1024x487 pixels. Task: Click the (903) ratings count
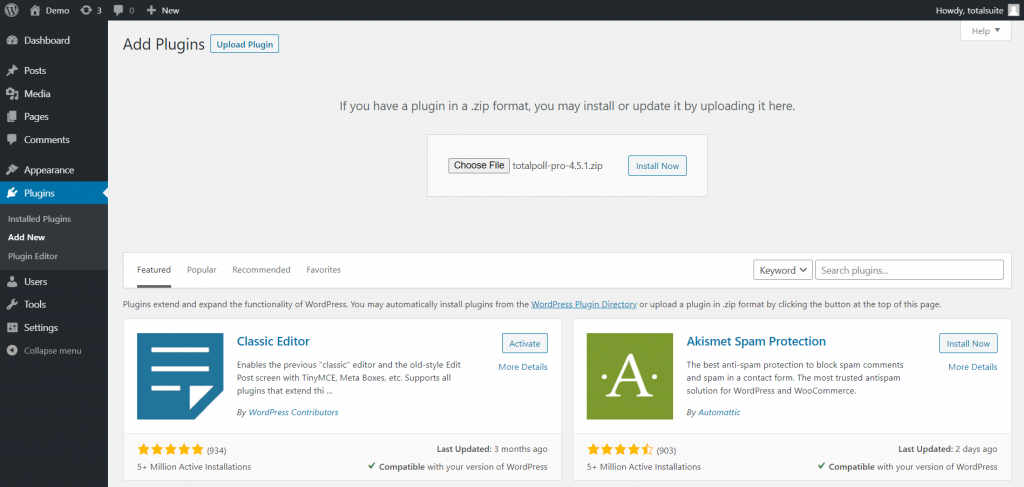click(666, 450)
